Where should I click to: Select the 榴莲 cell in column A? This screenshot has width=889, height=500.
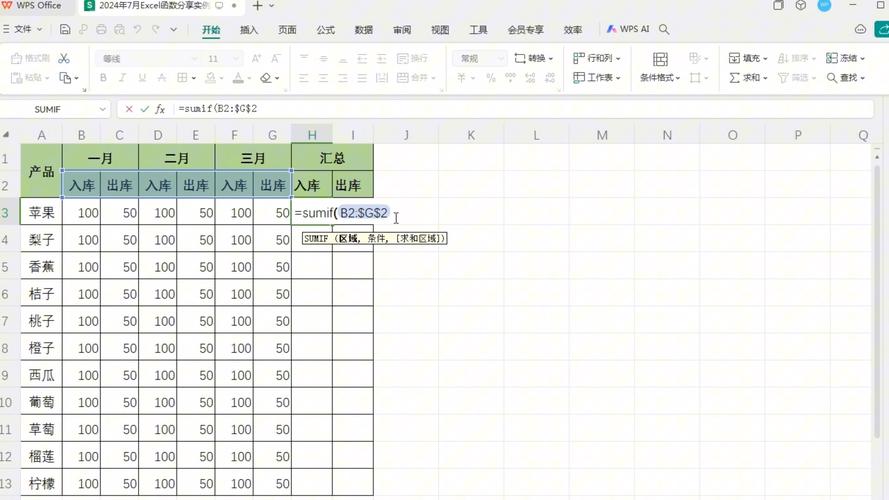coord(41,456)
